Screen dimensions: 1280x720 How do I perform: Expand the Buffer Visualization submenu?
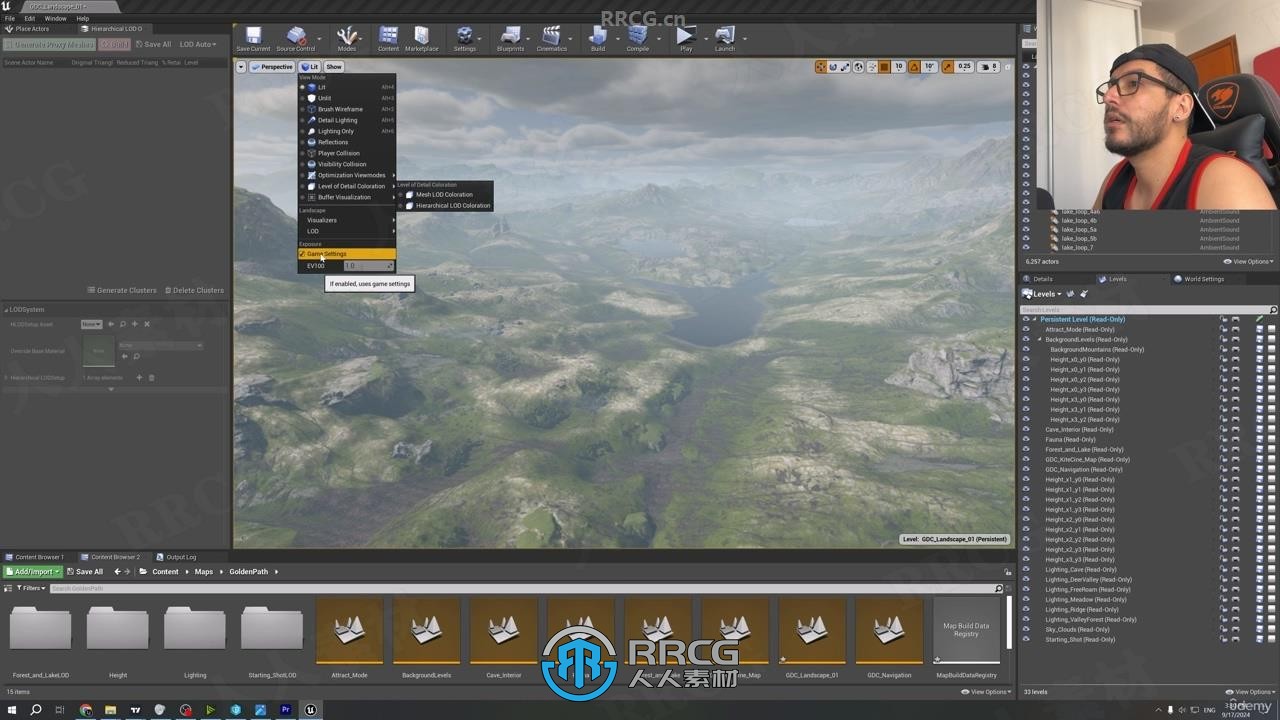pos(347,197)
